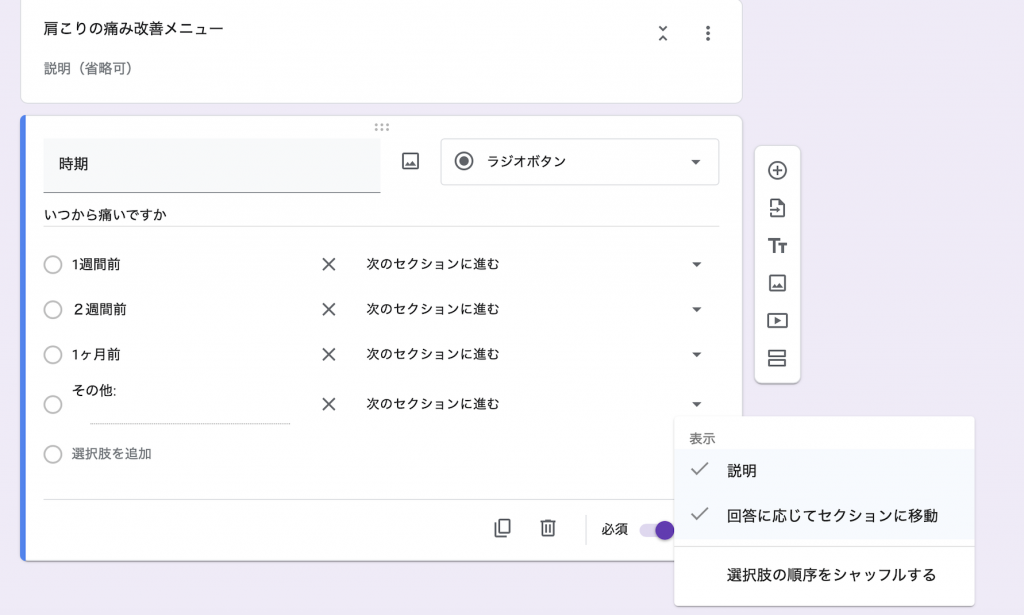This screenshot has height=615, width=1024.
Task: Open section dropdown for 2週間前 option
Action: click(697, 310)
